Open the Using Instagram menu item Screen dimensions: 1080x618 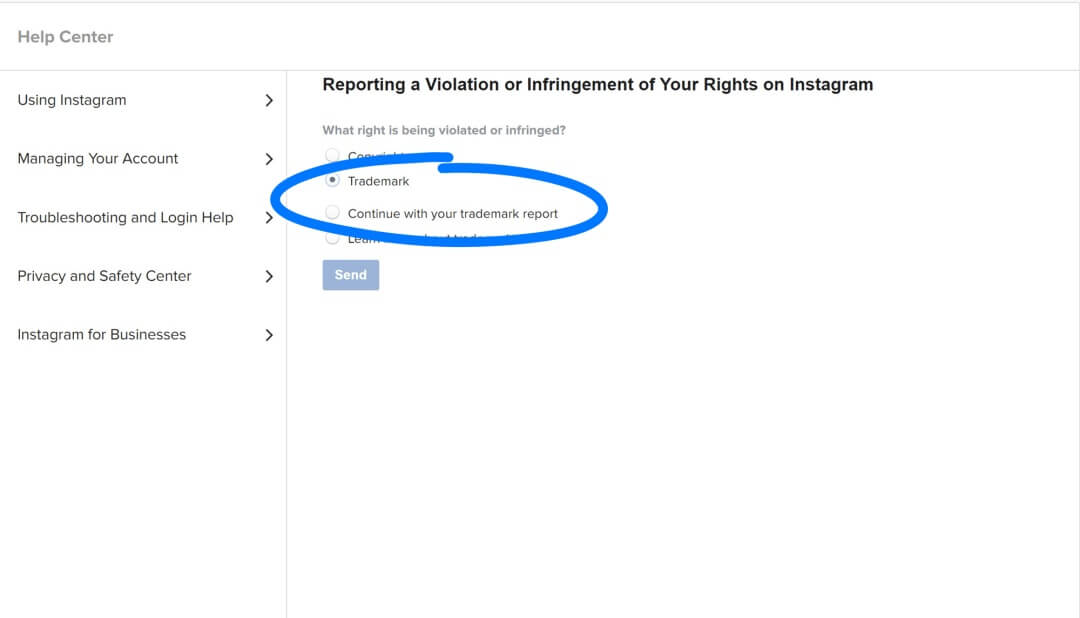pos(72,101)
